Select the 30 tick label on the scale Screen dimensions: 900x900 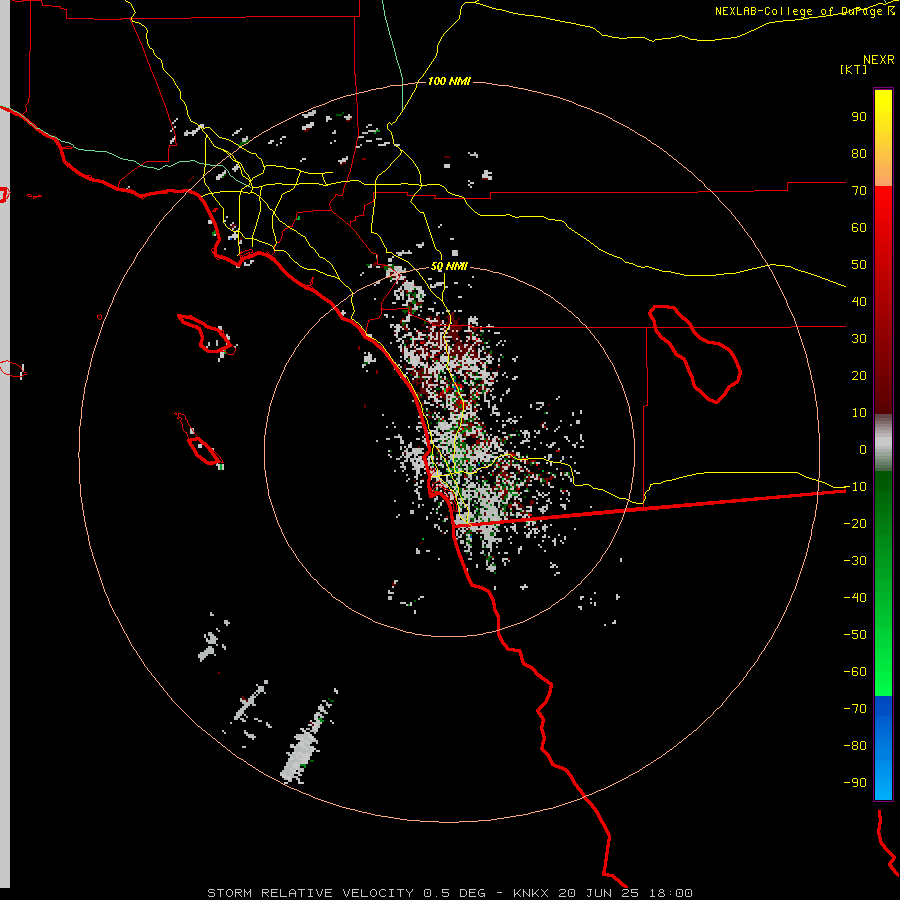click(x=859, y=339)
